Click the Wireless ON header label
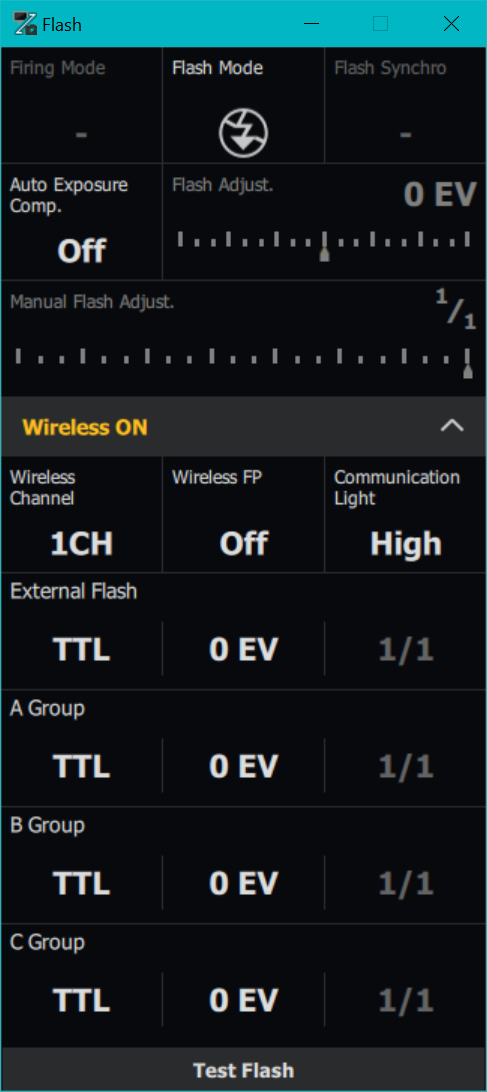This screenshot has width=487, height=1092. [x=85, y=427]
